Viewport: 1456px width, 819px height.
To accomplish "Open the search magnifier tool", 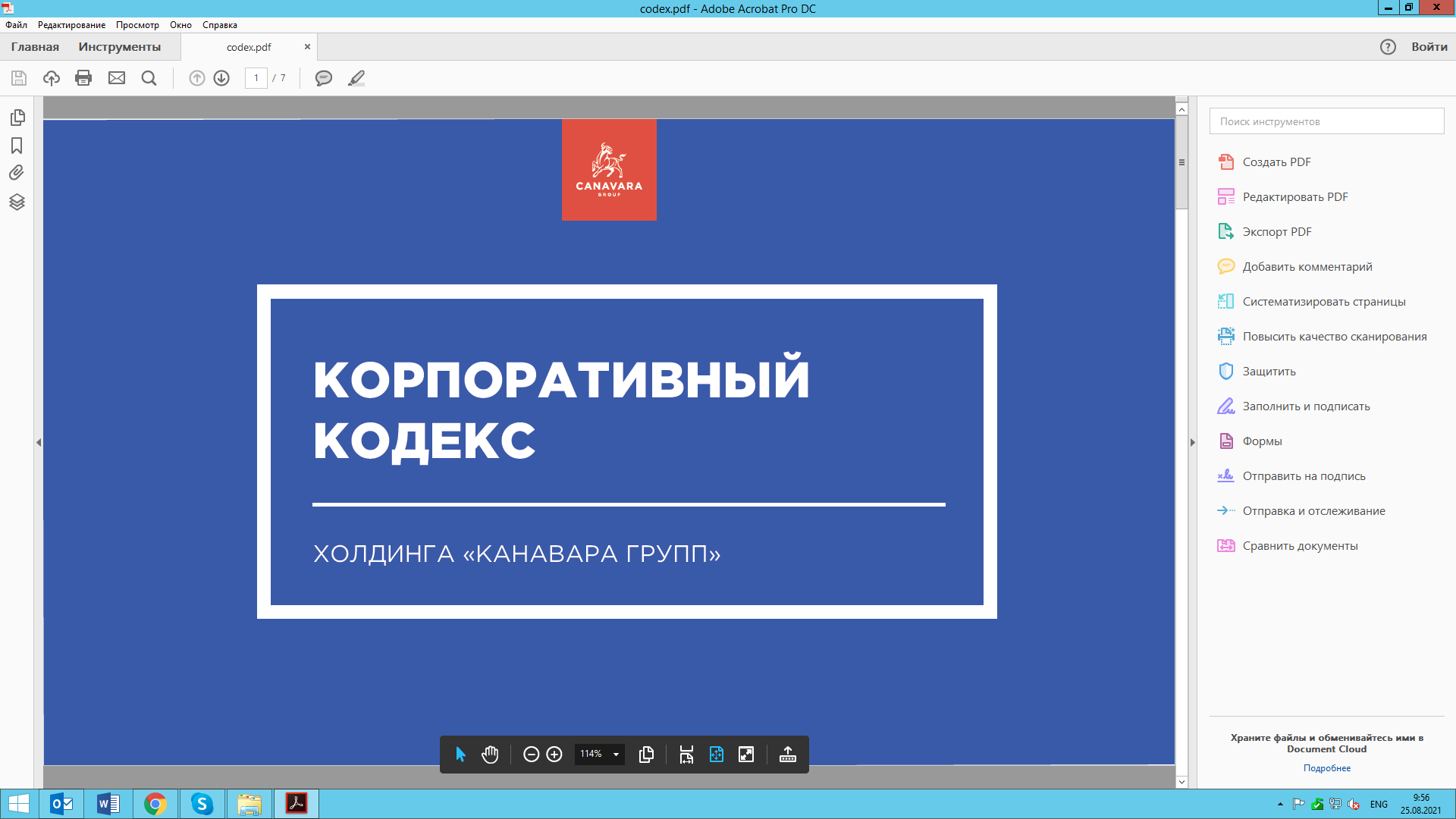I will click(149, 78).
